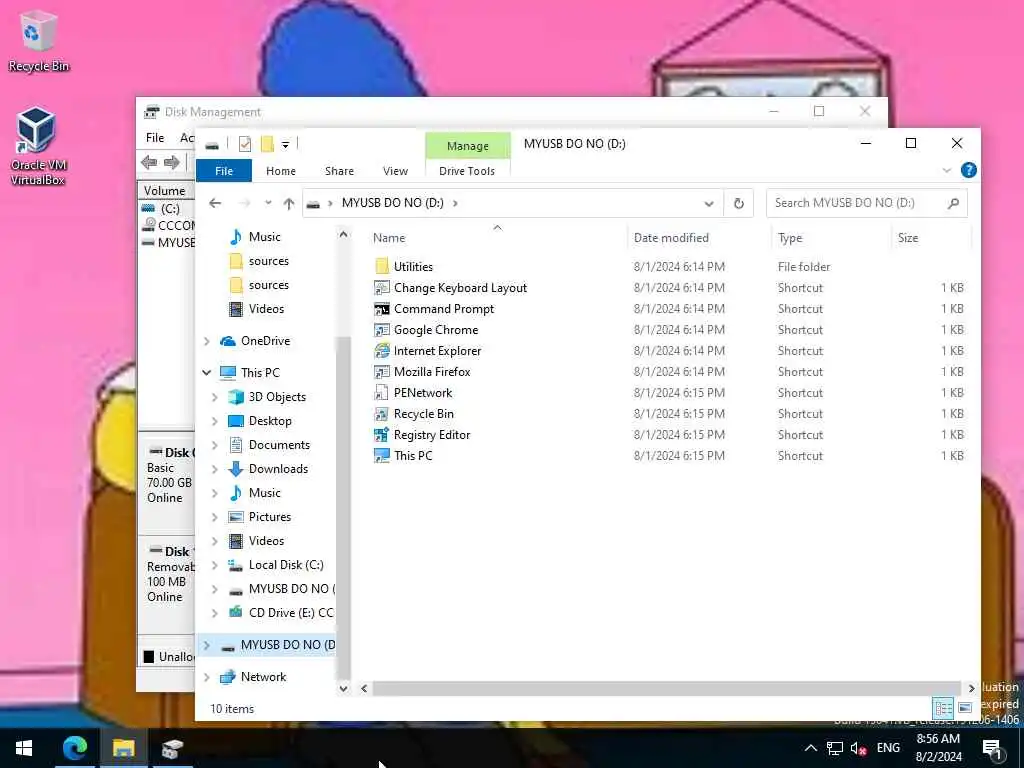Open the Disk Management taskbar icon
The width and height of the screenshot is (1024, 768).
click(172, 748)
